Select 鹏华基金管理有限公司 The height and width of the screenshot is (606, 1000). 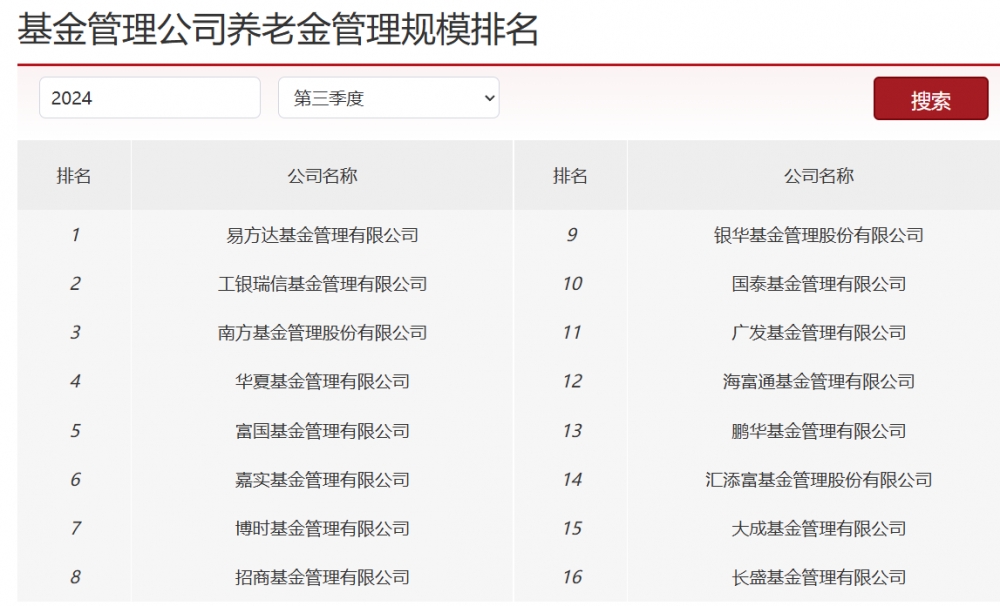818,430
